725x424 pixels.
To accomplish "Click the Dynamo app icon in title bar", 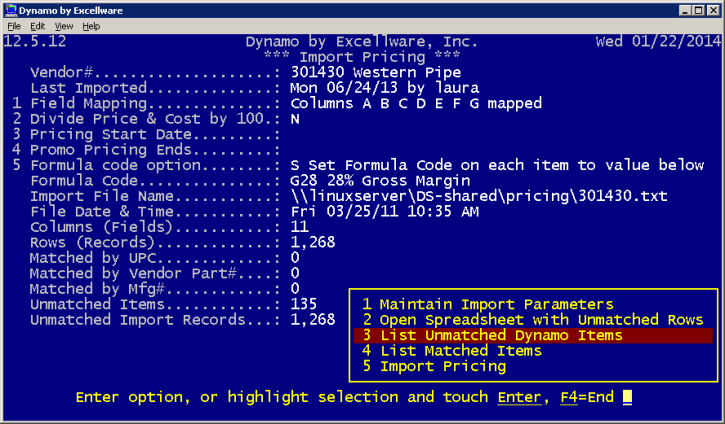I will pos(11,10).
